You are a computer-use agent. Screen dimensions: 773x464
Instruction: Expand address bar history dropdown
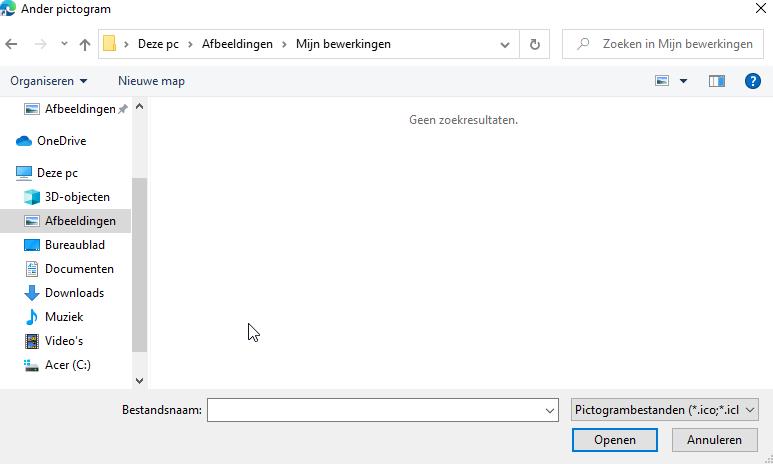point(505,44)
